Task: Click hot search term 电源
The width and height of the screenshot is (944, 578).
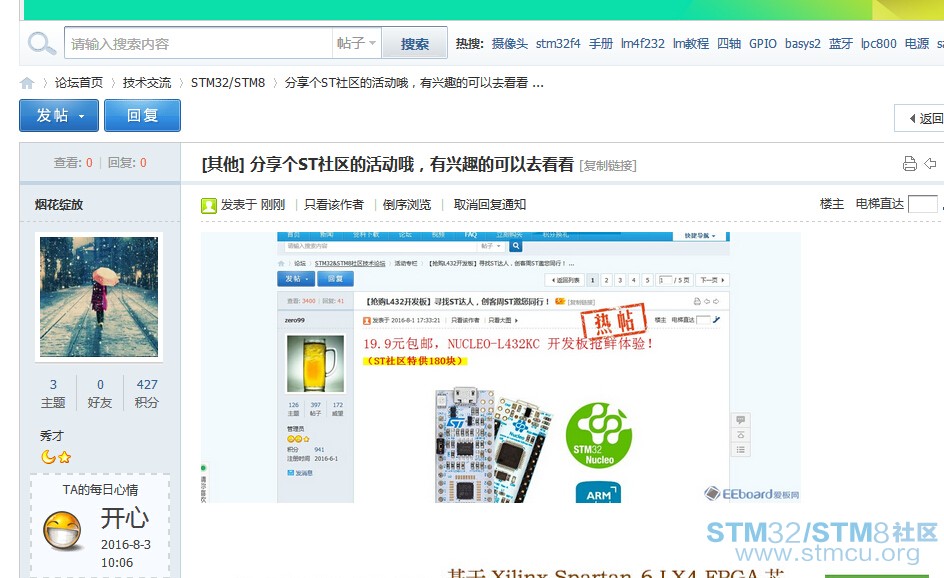Action: point(917,43)
